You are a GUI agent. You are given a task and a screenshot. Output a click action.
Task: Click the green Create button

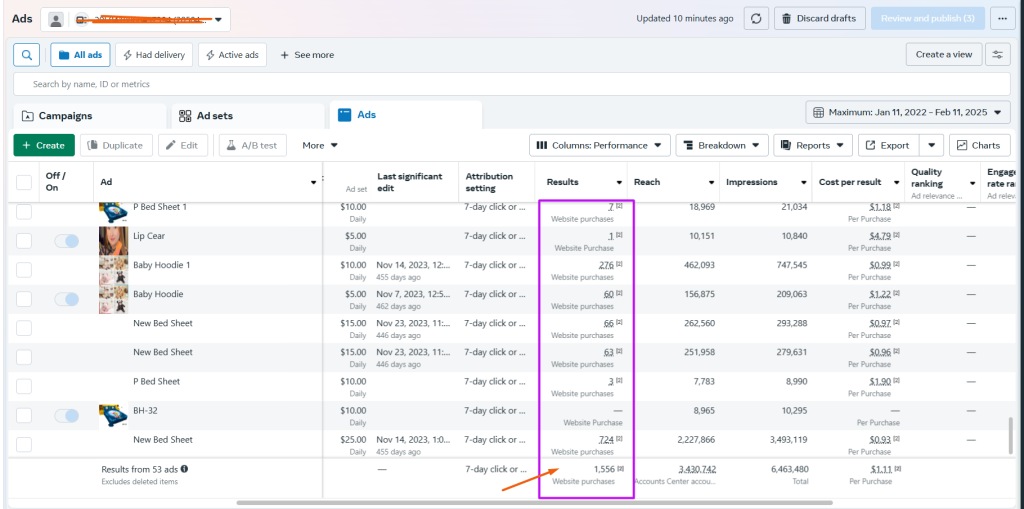tap(44, 145)
